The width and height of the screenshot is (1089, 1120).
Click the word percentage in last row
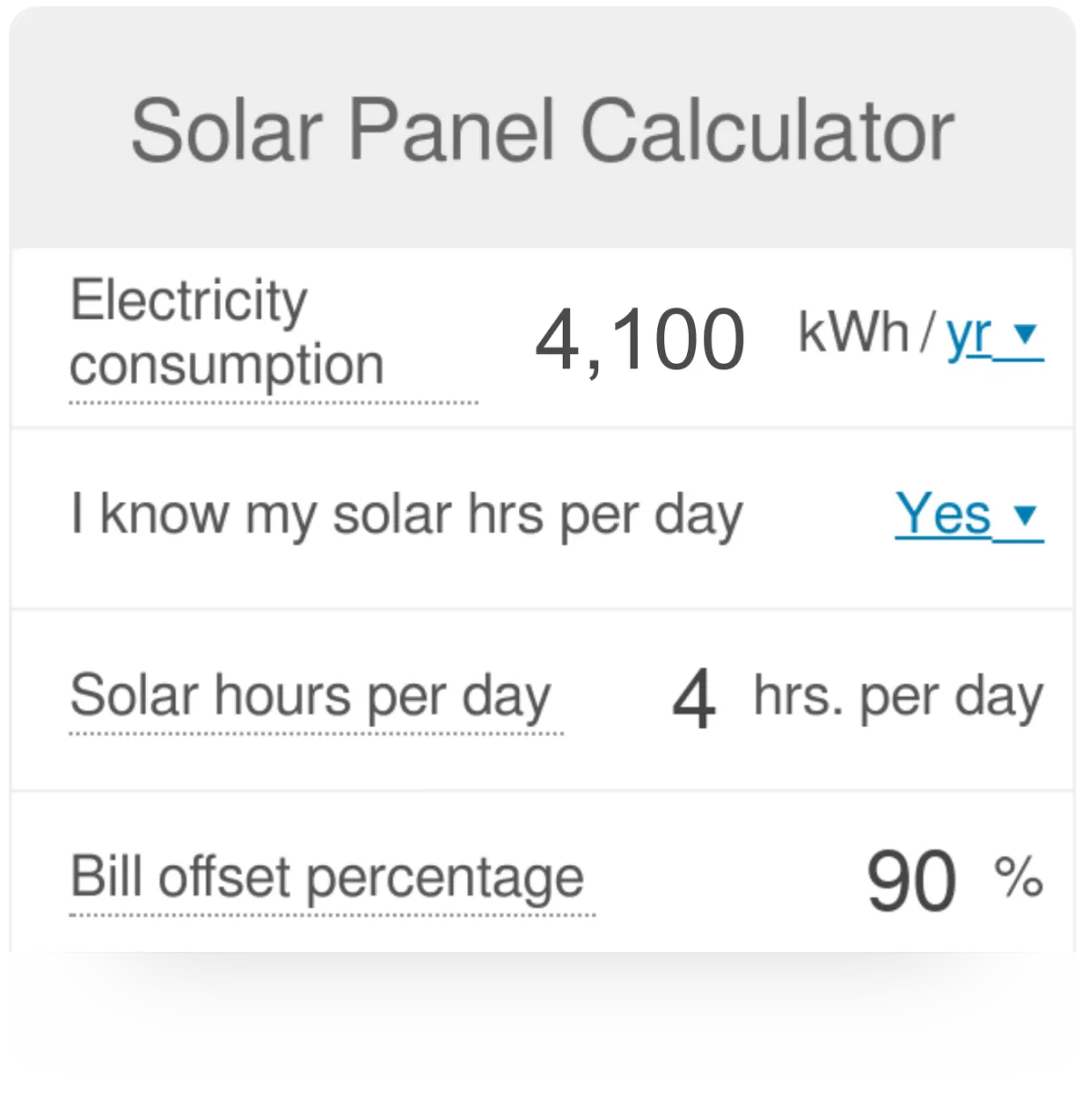pos(445,878)
